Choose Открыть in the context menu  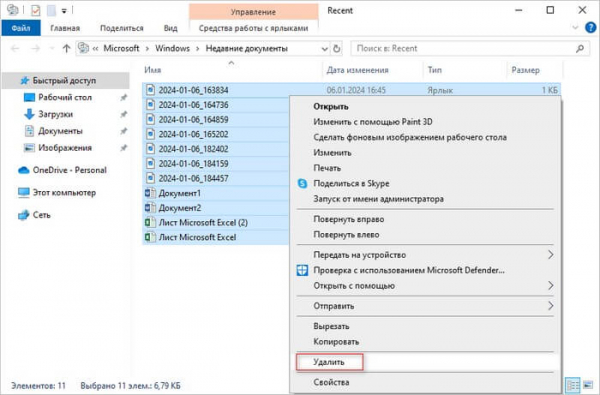click(x=331, y=106)
